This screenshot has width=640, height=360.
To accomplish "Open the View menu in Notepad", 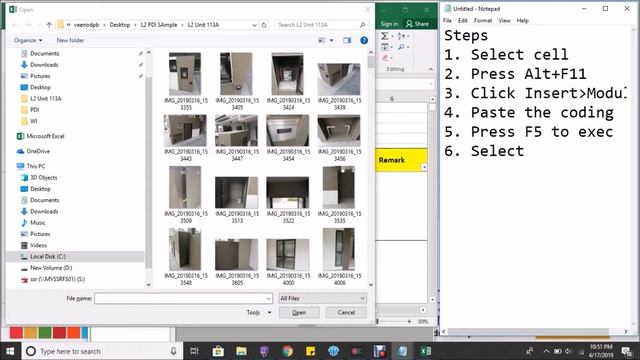I will tap(504, 20).
